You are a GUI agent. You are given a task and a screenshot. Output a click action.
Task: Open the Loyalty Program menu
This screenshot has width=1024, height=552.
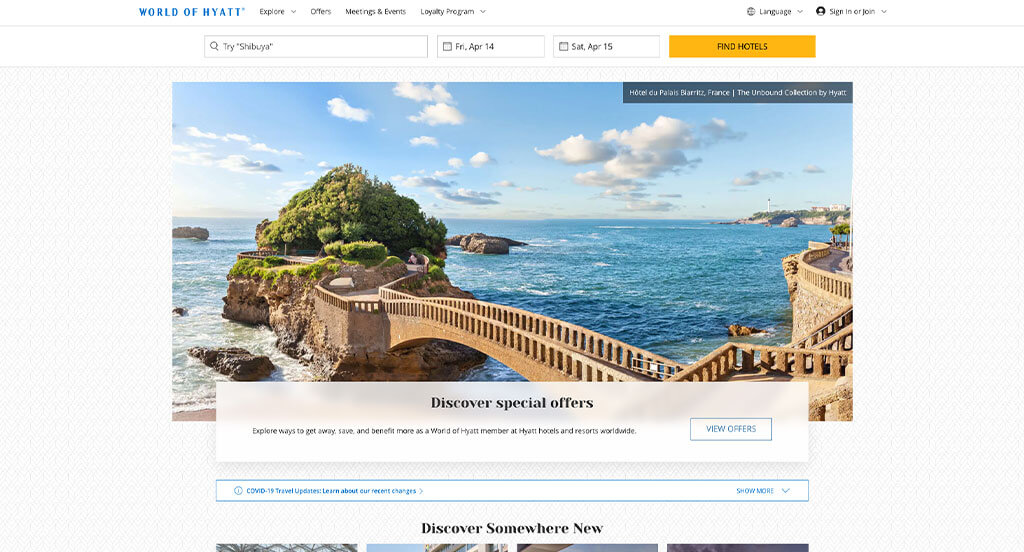(x=447, y=12)
